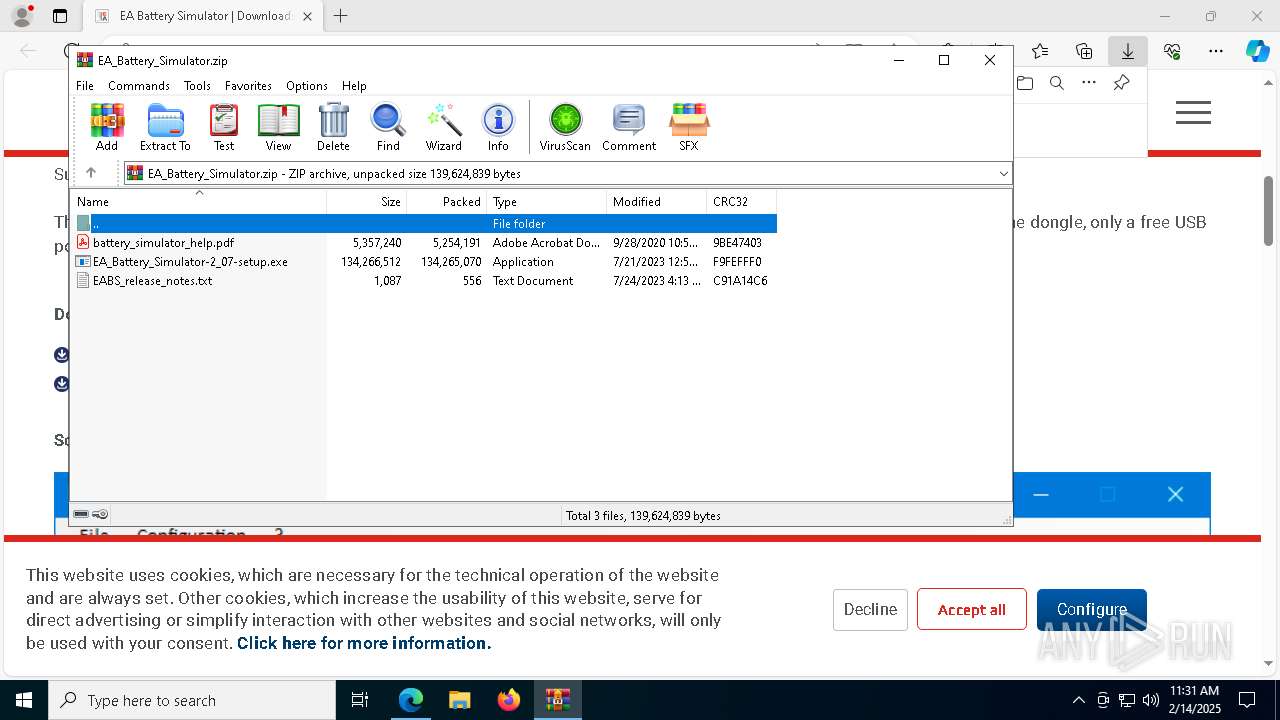Sort files by Name column

(x=199, y=202)
